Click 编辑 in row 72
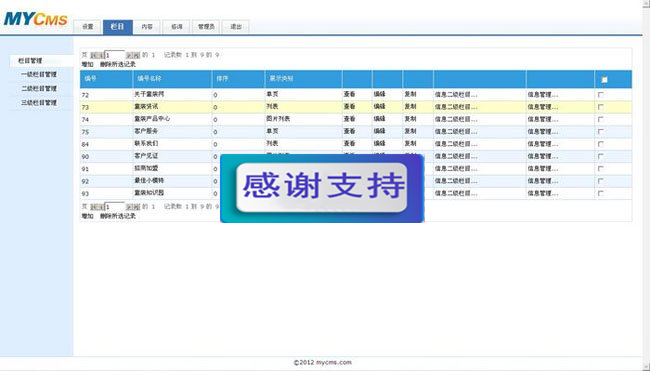This screenshot has height=371, width=650. pos(379,95)
